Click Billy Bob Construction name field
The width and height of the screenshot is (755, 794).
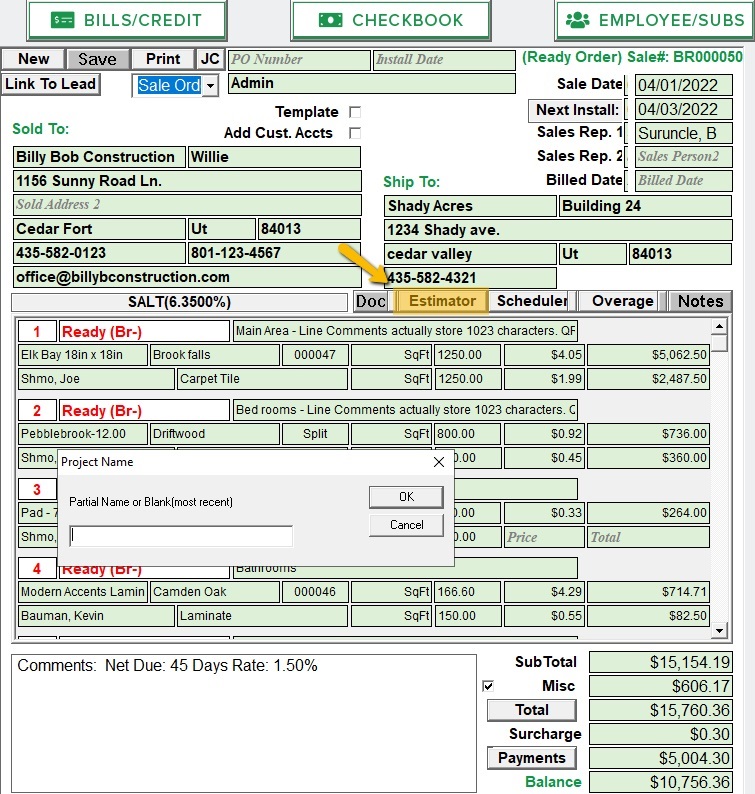[x=99, y=157]
